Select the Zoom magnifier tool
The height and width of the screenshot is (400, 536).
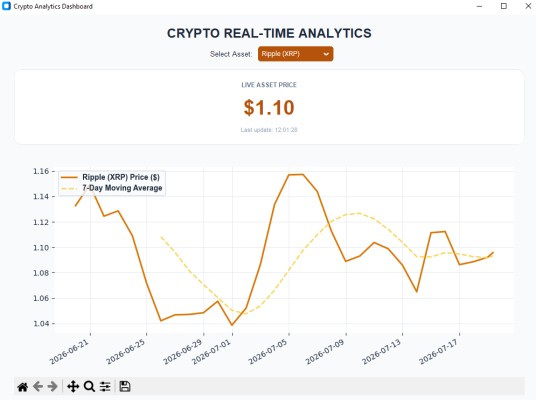click(x=89, y=387)
